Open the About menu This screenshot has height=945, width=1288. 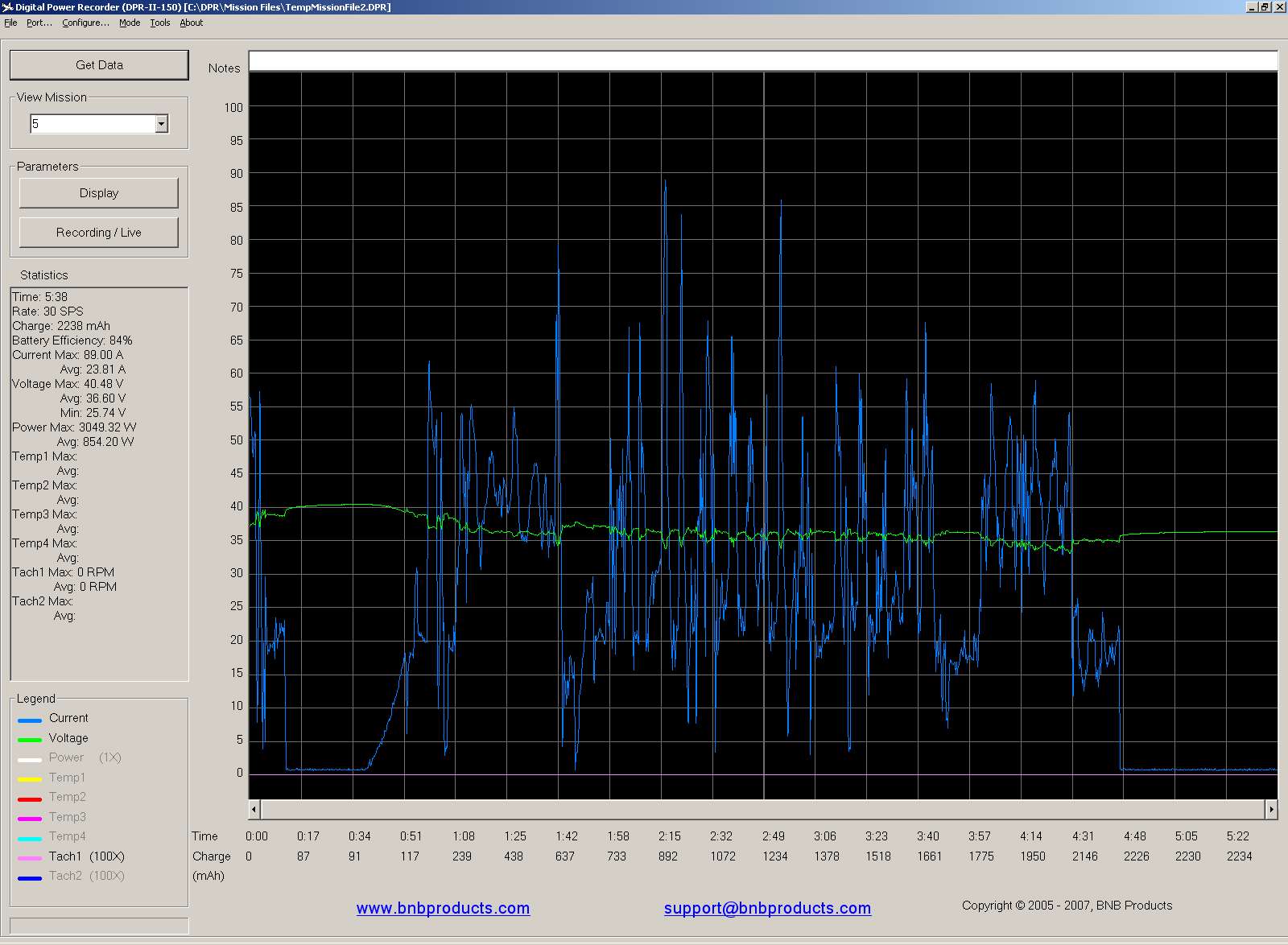[x=192, y=23]
